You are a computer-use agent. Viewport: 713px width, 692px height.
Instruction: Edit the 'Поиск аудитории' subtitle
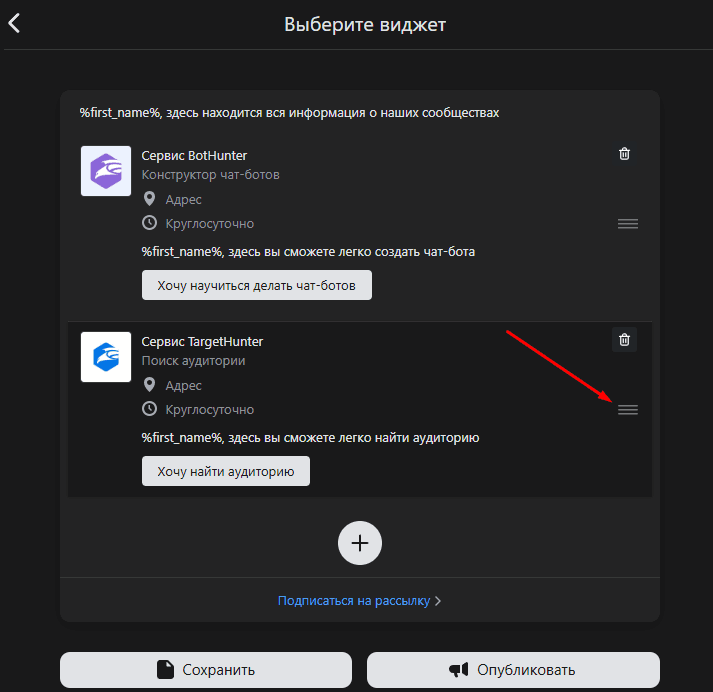click(193, 361)
